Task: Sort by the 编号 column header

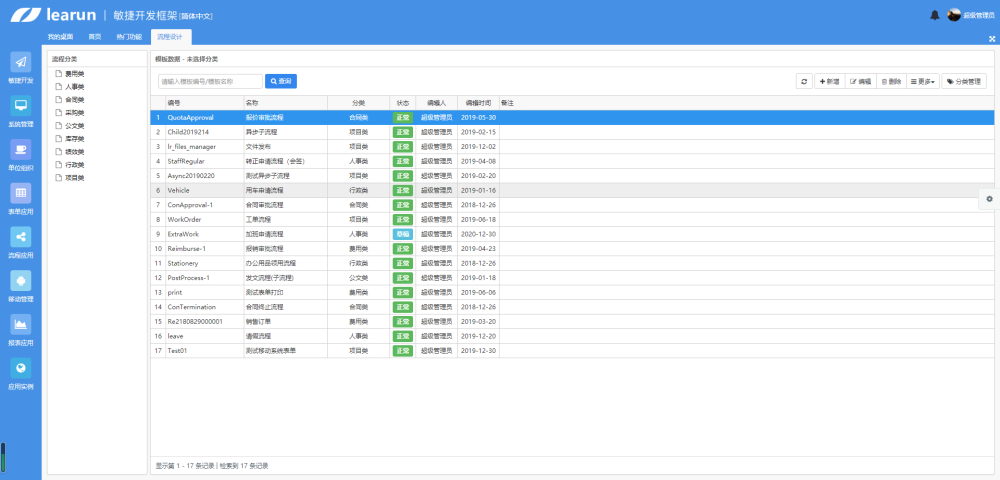Action: point(205,103)
